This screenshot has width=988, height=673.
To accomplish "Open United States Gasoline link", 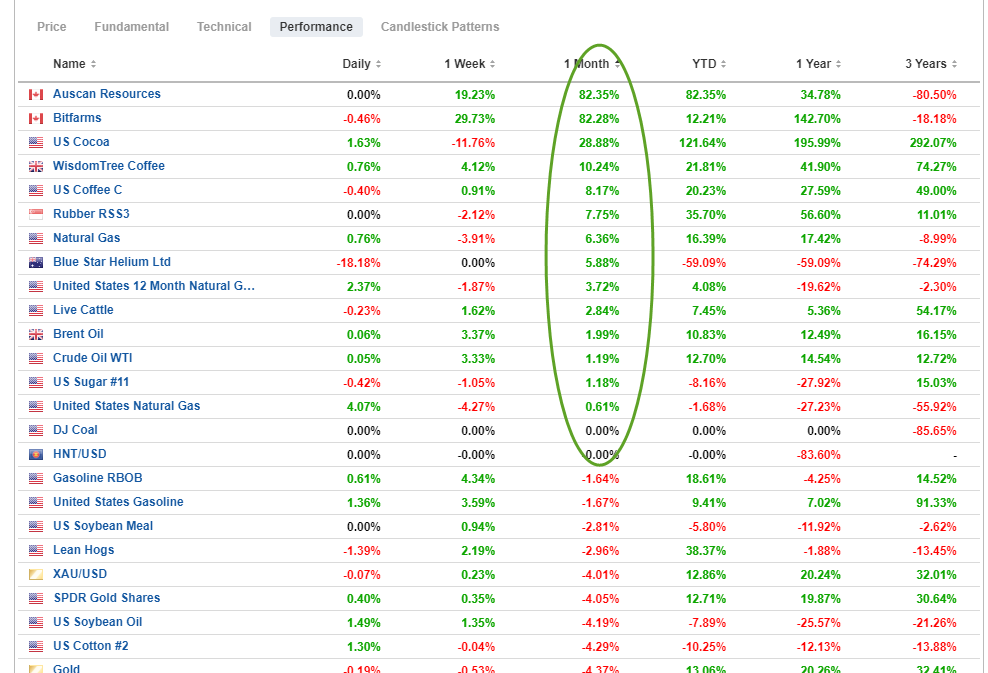I will pyautogui.click(x=118, y=502).
